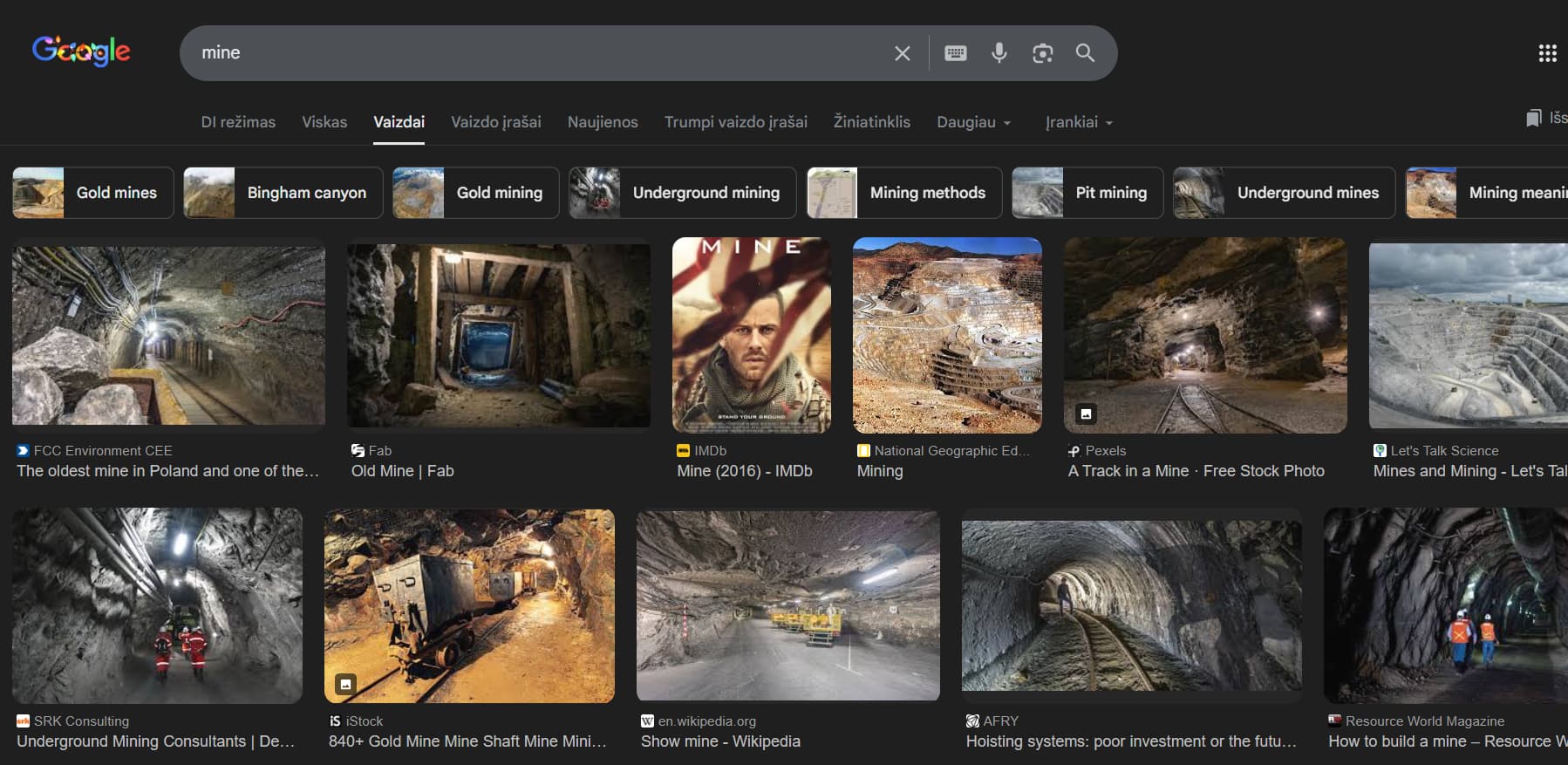This screenshot has height=765, width=1568.
Task: Search by image using the Lens icon
Action: coord(1042,53)
